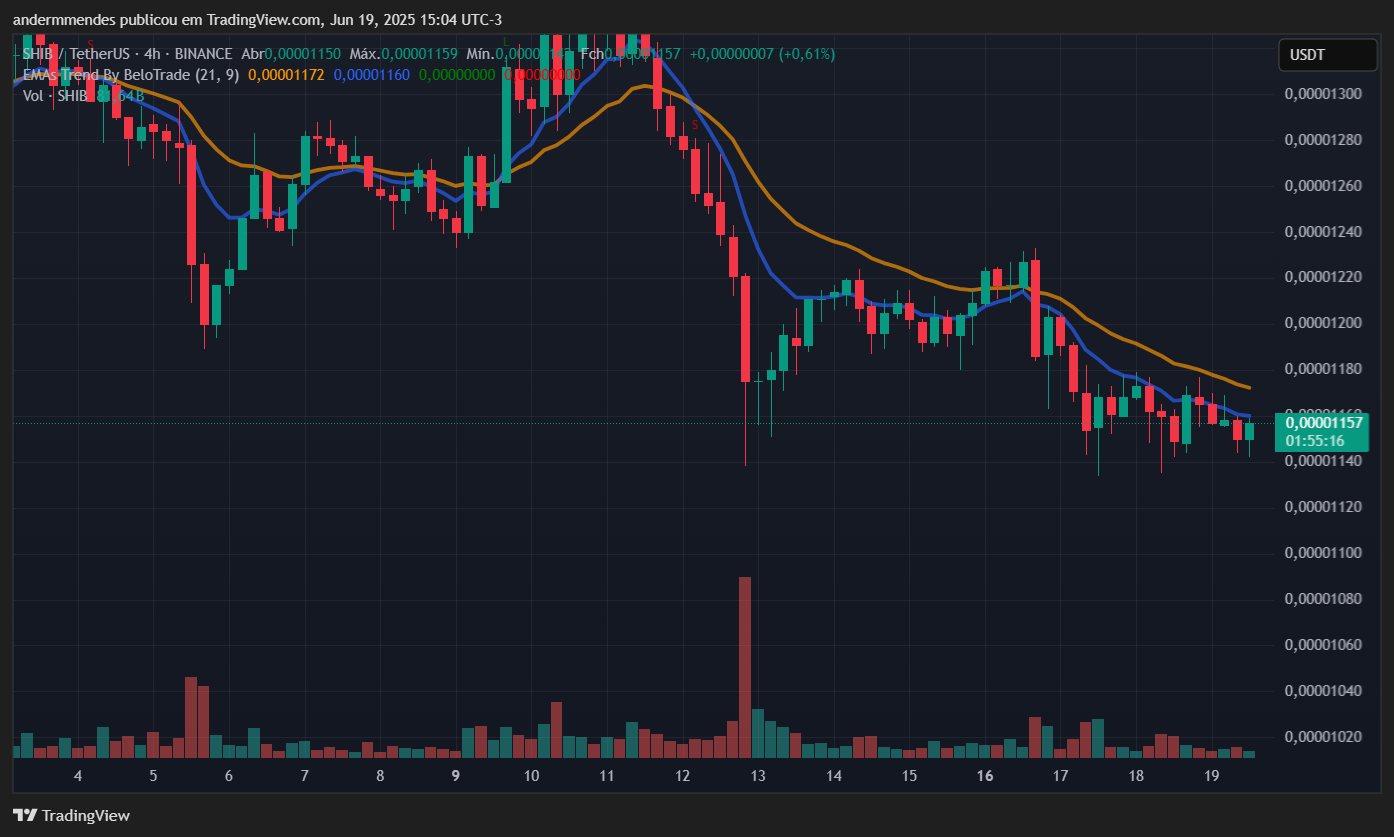Image resolution: width=1394 pixels, height=837 pixels.
Task: Click the 0,00001080 price axis label
Action: coord(1325,599)
